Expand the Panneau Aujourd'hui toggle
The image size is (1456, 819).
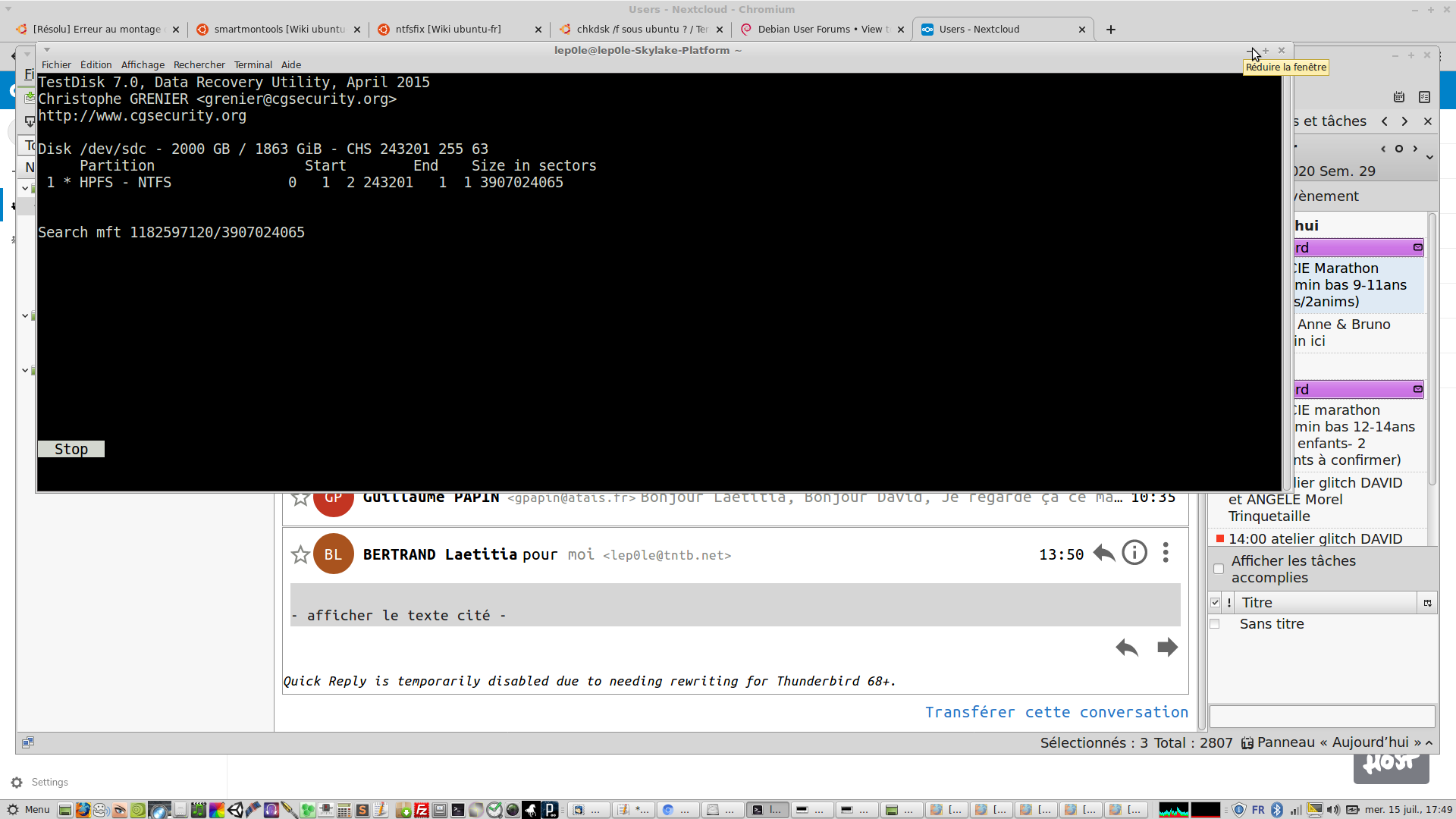pyautogui.click(x=1429, y=743)
